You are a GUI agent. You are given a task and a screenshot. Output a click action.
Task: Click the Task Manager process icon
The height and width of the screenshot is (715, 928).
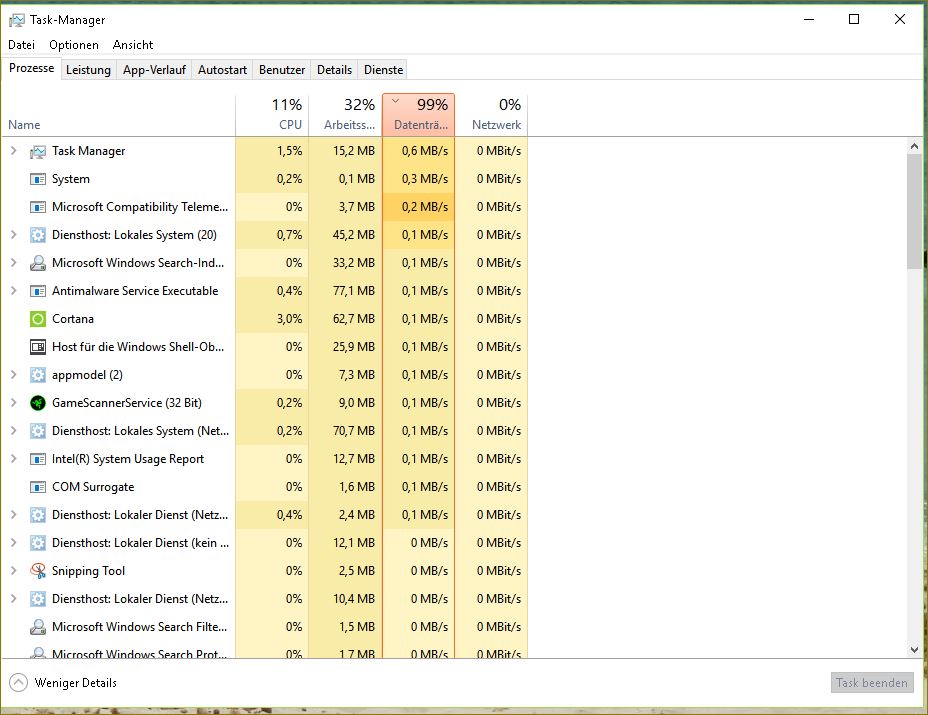click(x=38, y=152)
